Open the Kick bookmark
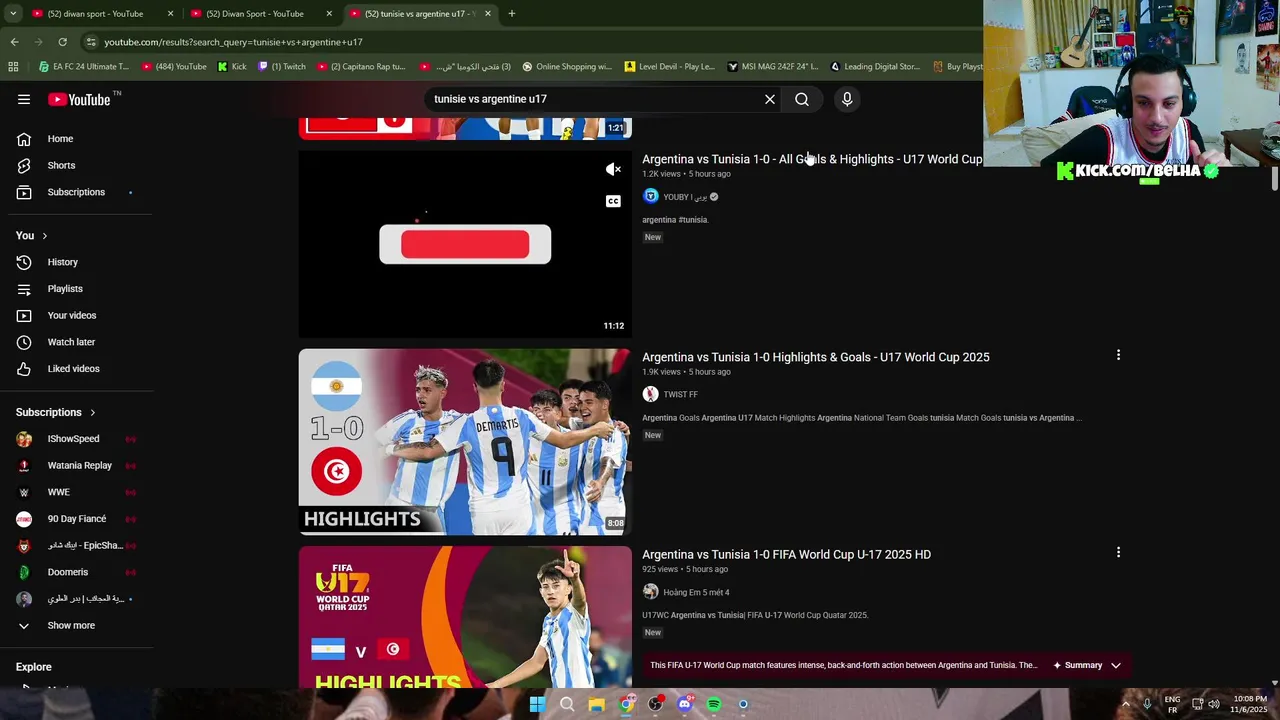The height and width of the screenshot is (720, 1280). tap(232, 67)
